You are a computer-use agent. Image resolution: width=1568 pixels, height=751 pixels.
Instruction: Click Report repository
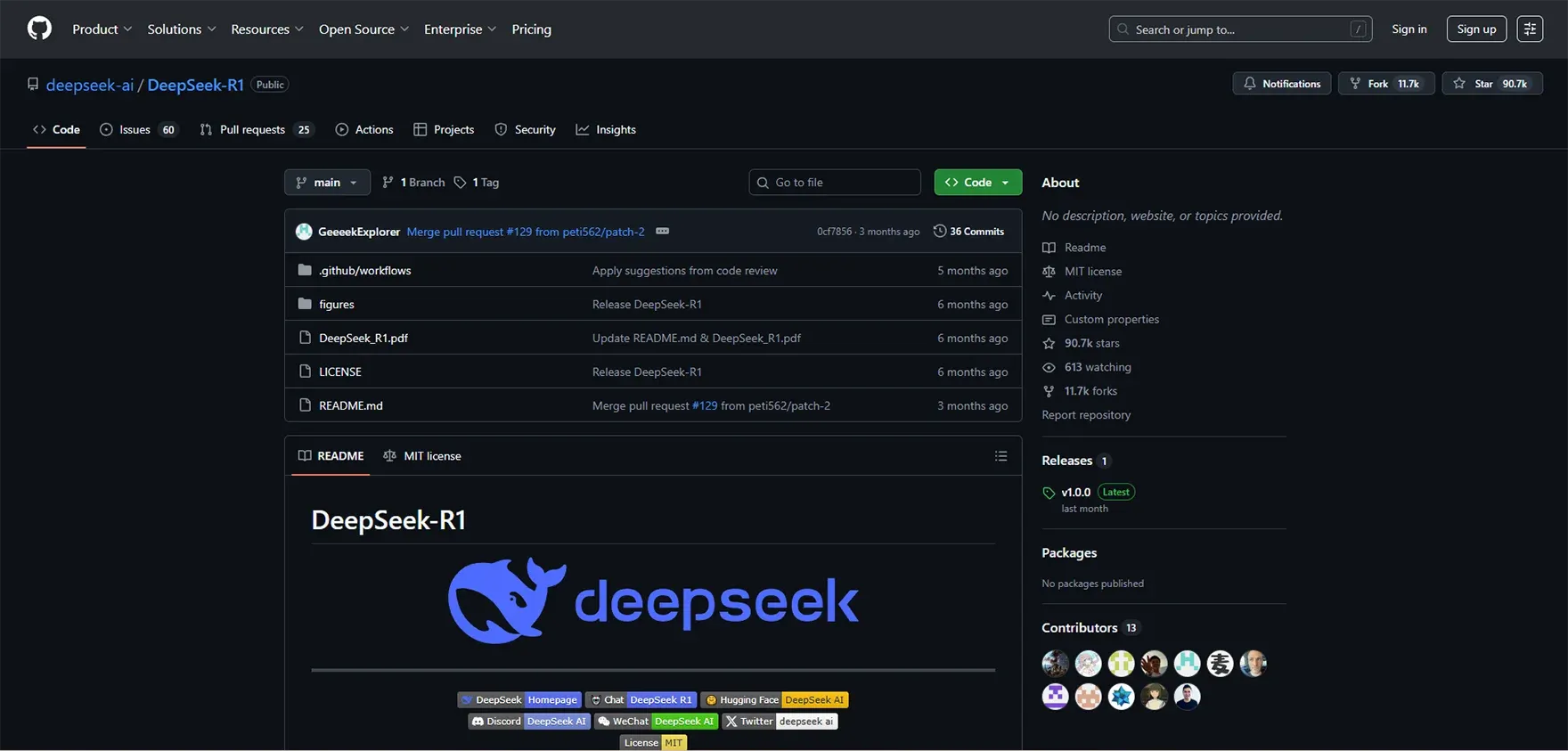pyautogui.click(x=1086, y=415)
